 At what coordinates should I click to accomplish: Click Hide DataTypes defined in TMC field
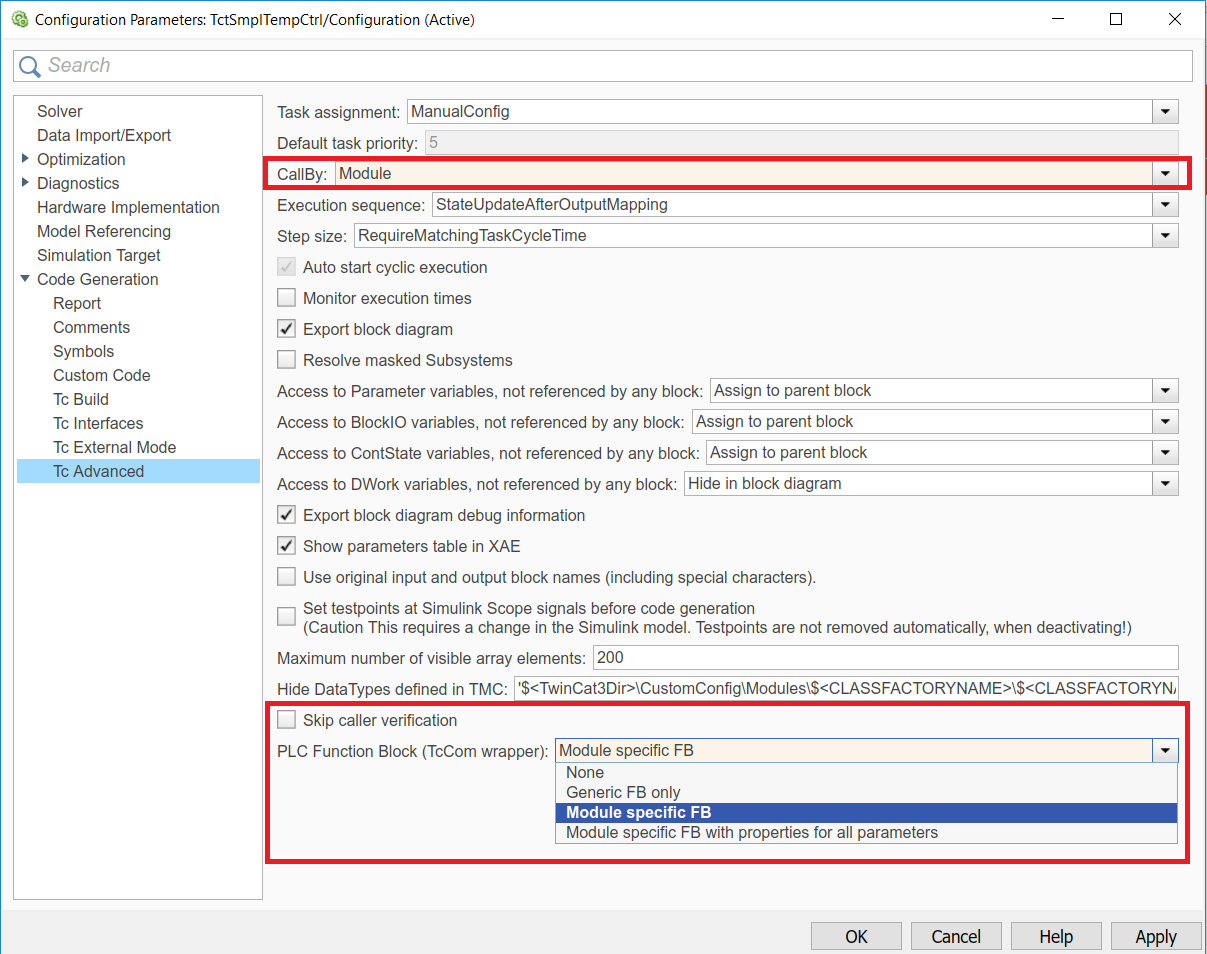[x=846, y=689]
